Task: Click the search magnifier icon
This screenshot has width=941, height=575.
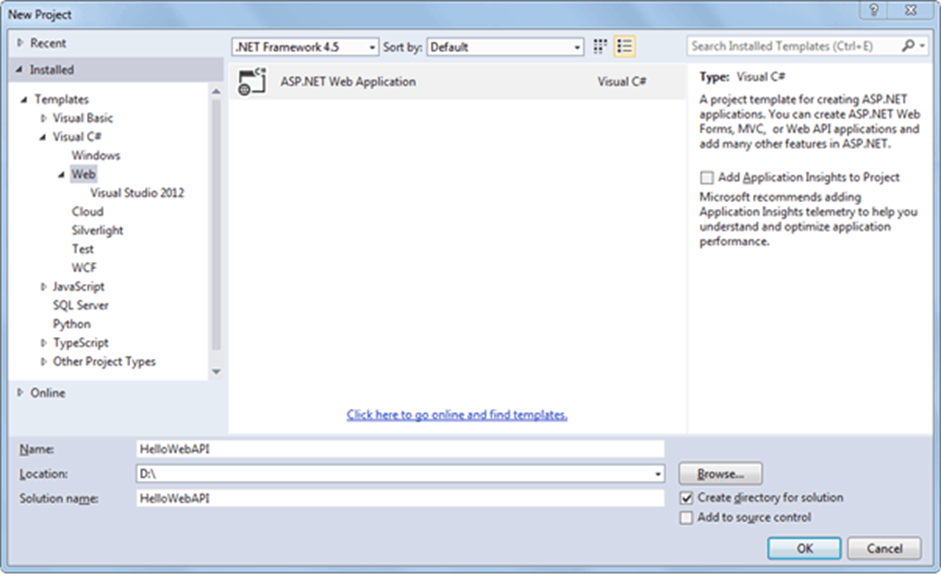Action: tap(907, 46)
